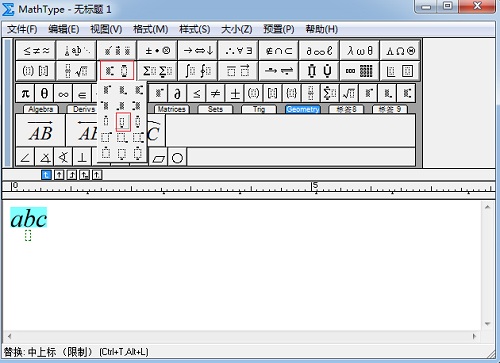Open the uppercase Greek palette (ΛΩΘ)
The width and height of the screenshot is (500, 363).
tap(400, 51)
